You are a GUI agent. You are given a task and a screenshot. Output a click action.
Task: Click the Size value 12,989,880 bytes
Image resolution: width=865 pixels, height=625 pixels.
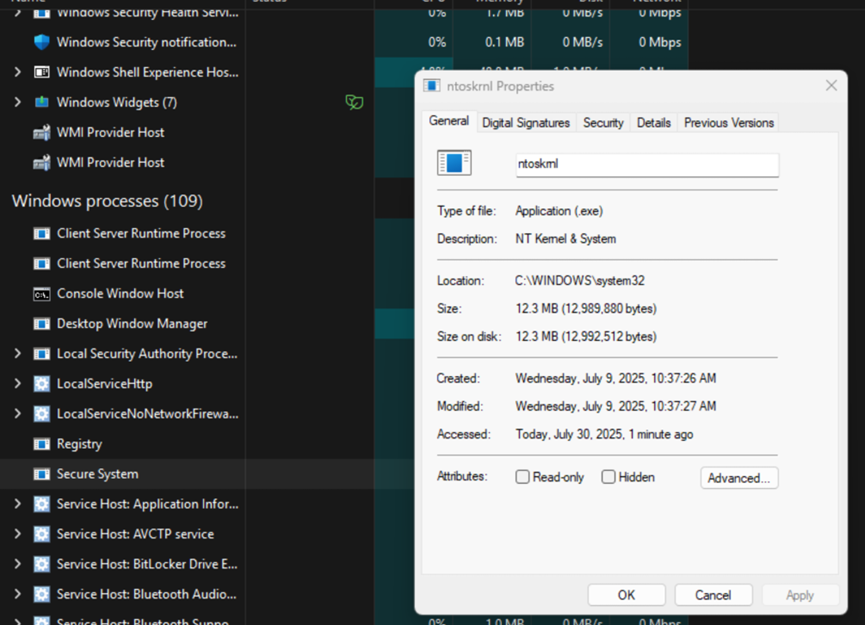[x=586, y=309]
